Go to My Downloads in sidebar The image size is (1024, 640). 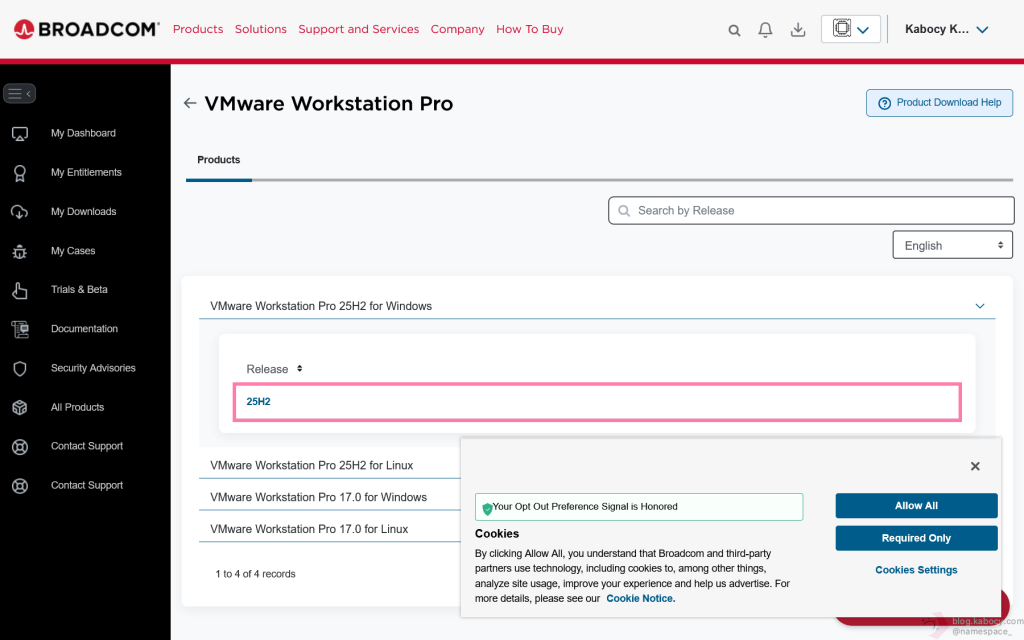[83, 211]
